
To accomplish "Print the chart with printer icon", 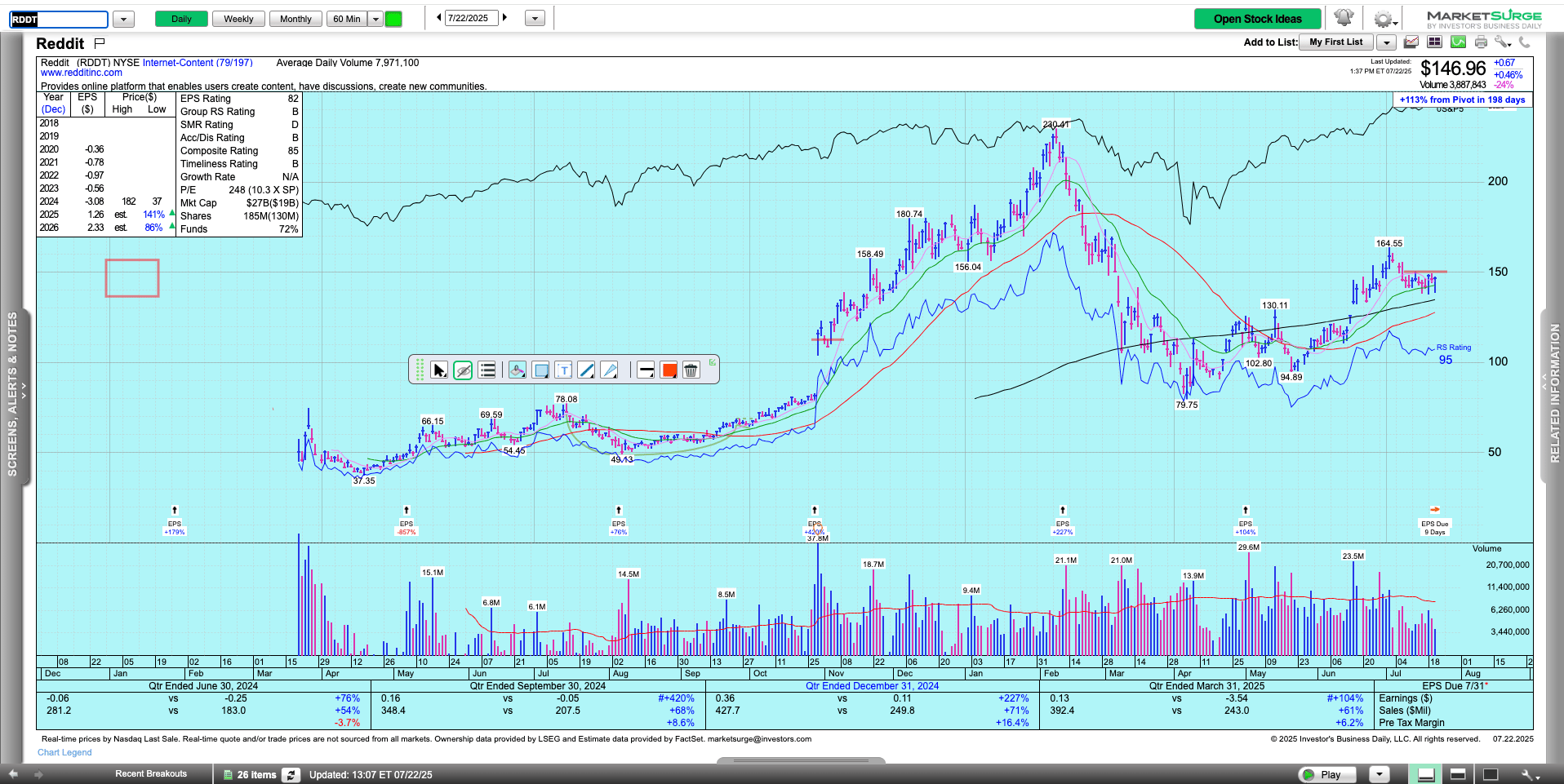I will pyautogui.click(x=1481, y=42).
